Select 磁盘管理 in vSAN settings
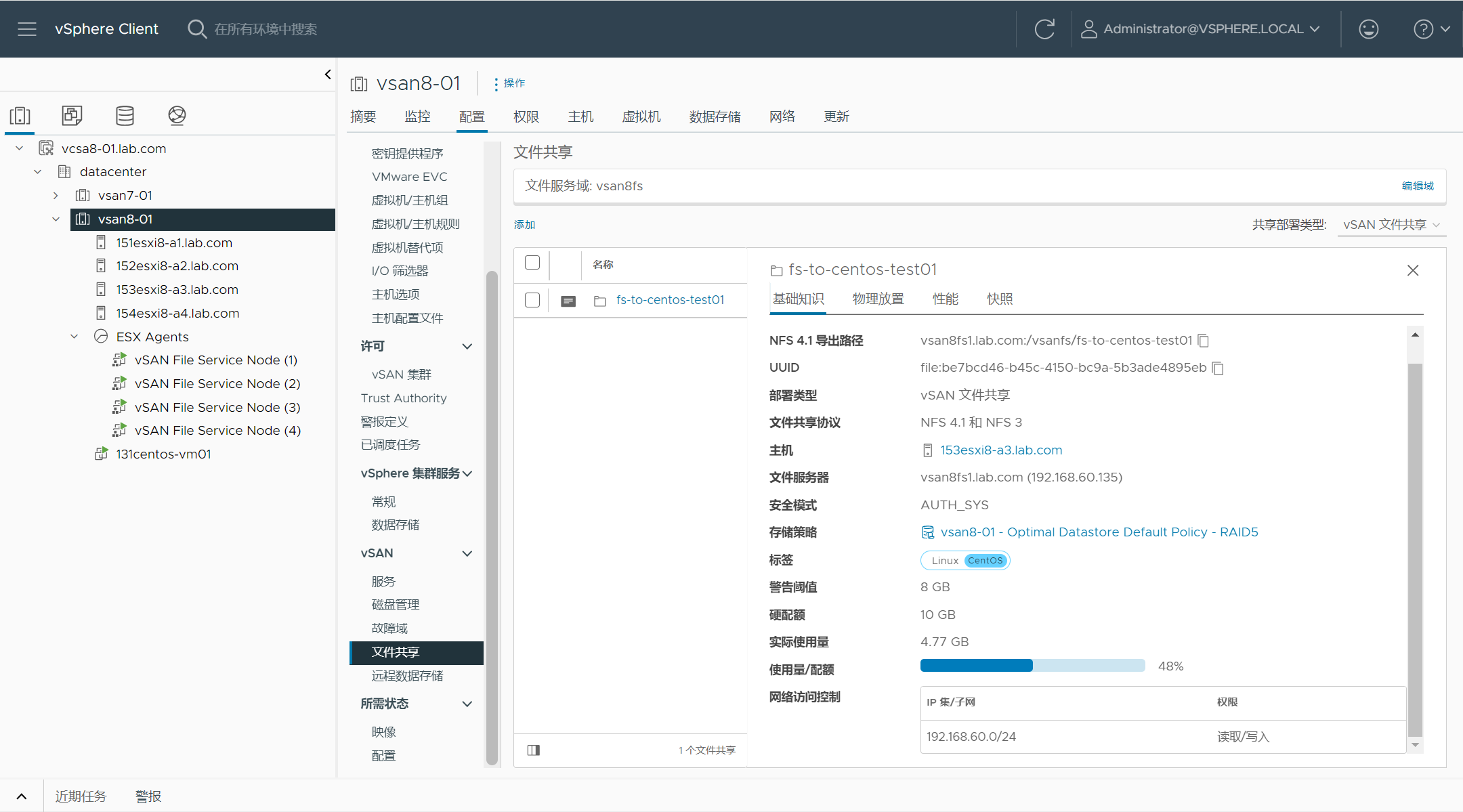Screen dimensions: 1463x812 click(x=396, y=605)
